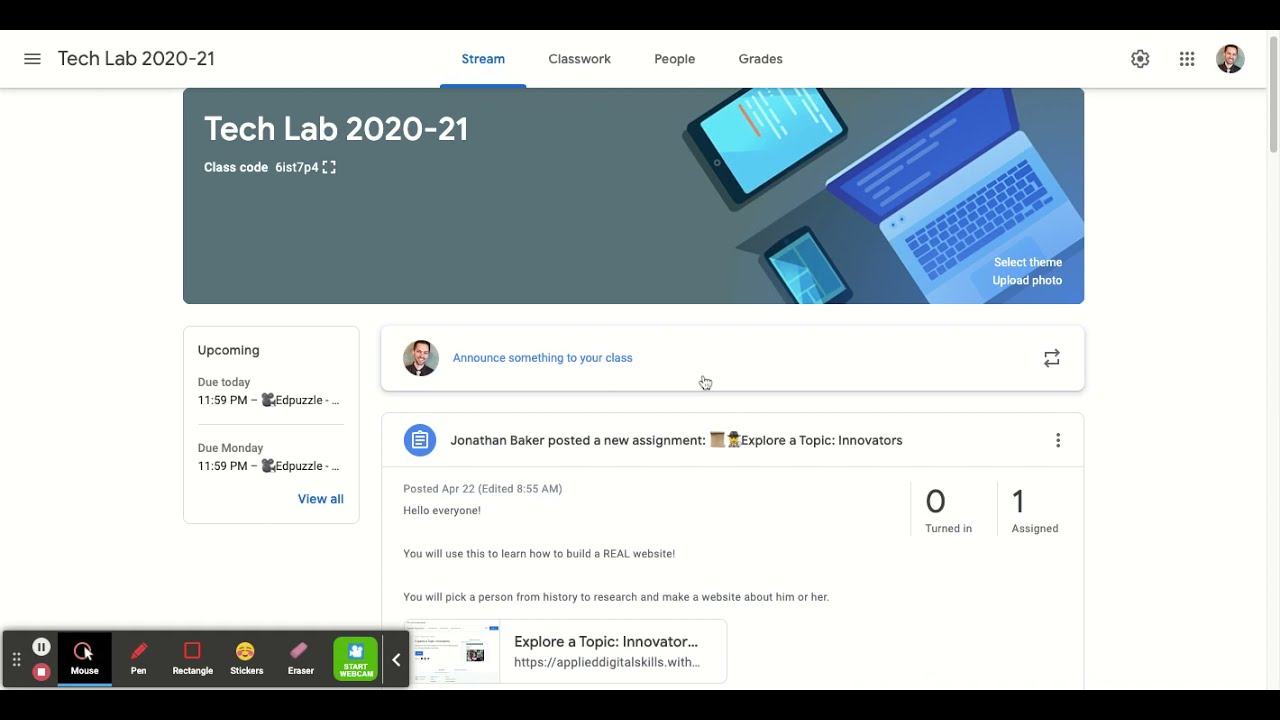Click the Tech Lab 2020-21 header title
The height and width of the screenshot is (720, 1280).
pos(136,59)
